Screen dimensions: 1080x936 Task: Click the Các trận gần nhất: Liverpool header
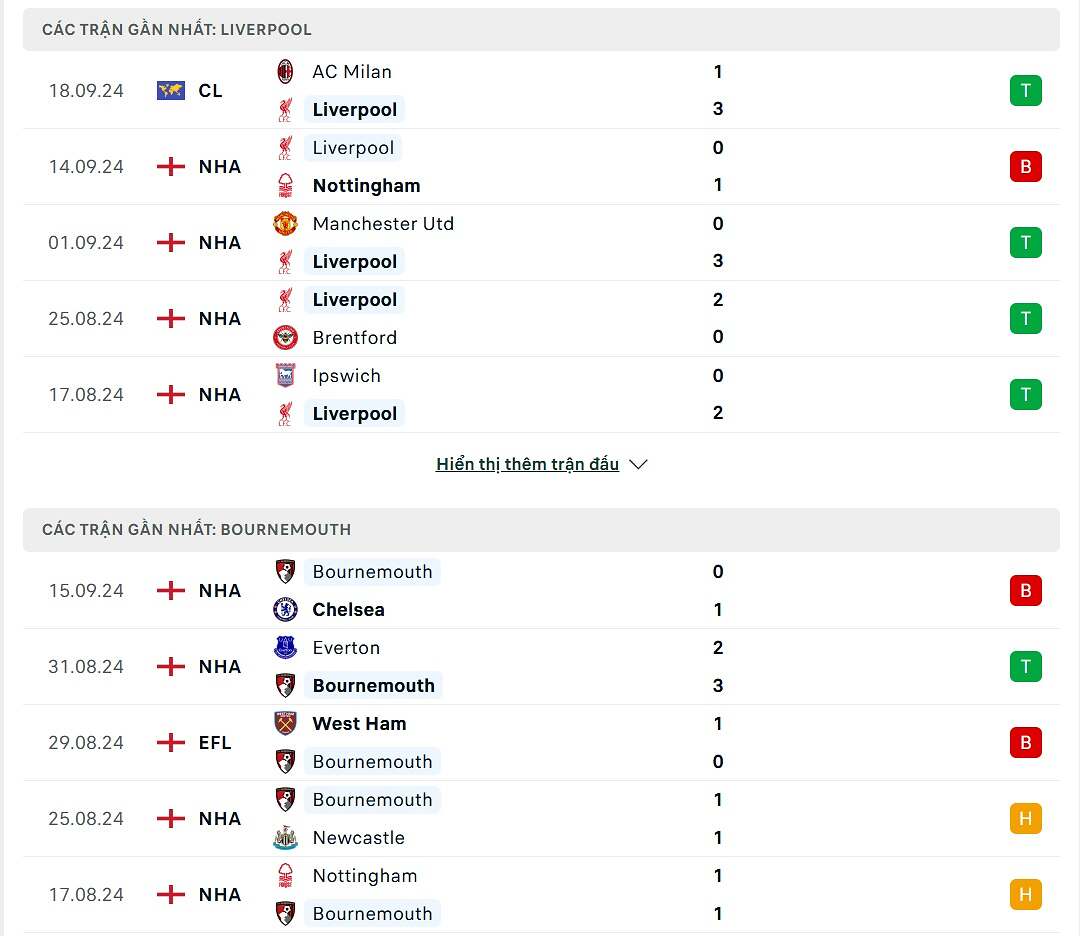[x=177, y=30]
